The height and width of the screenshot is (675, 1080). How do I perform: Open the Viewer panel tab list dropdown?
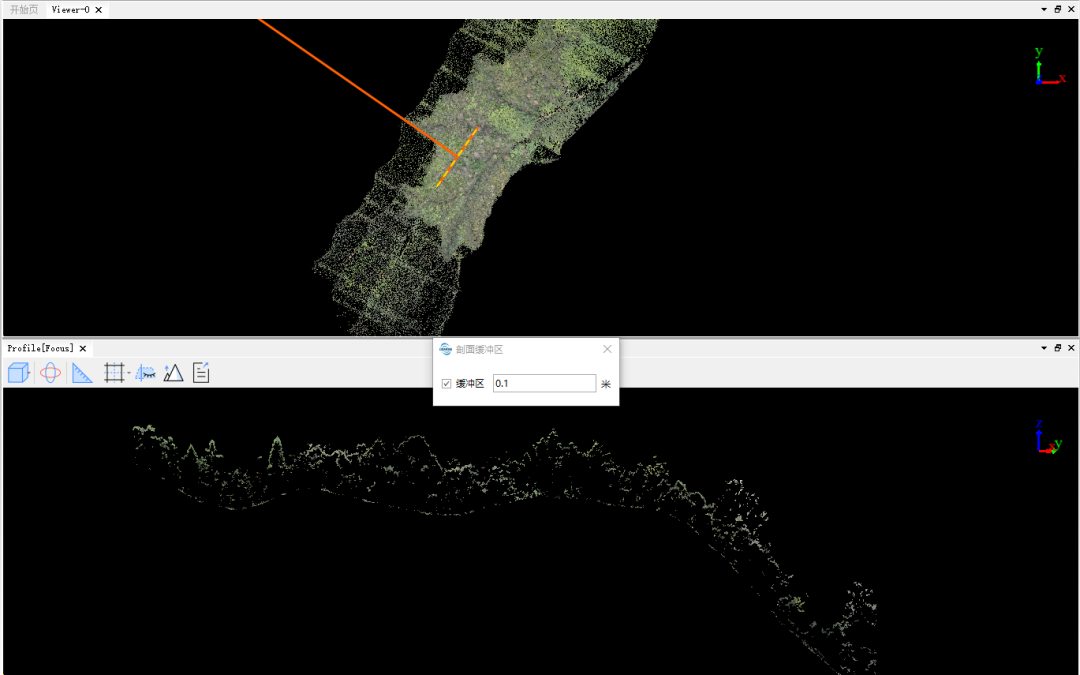click(1044, 10)
